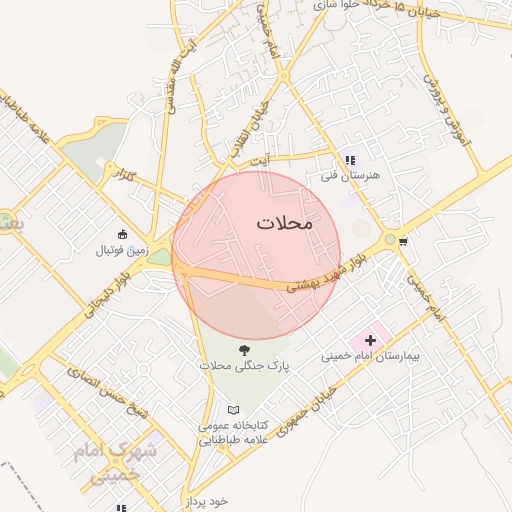Click the بلوار دلیجانی road label
This screenshot has height=512, width=512.
(x=107, y=295)
